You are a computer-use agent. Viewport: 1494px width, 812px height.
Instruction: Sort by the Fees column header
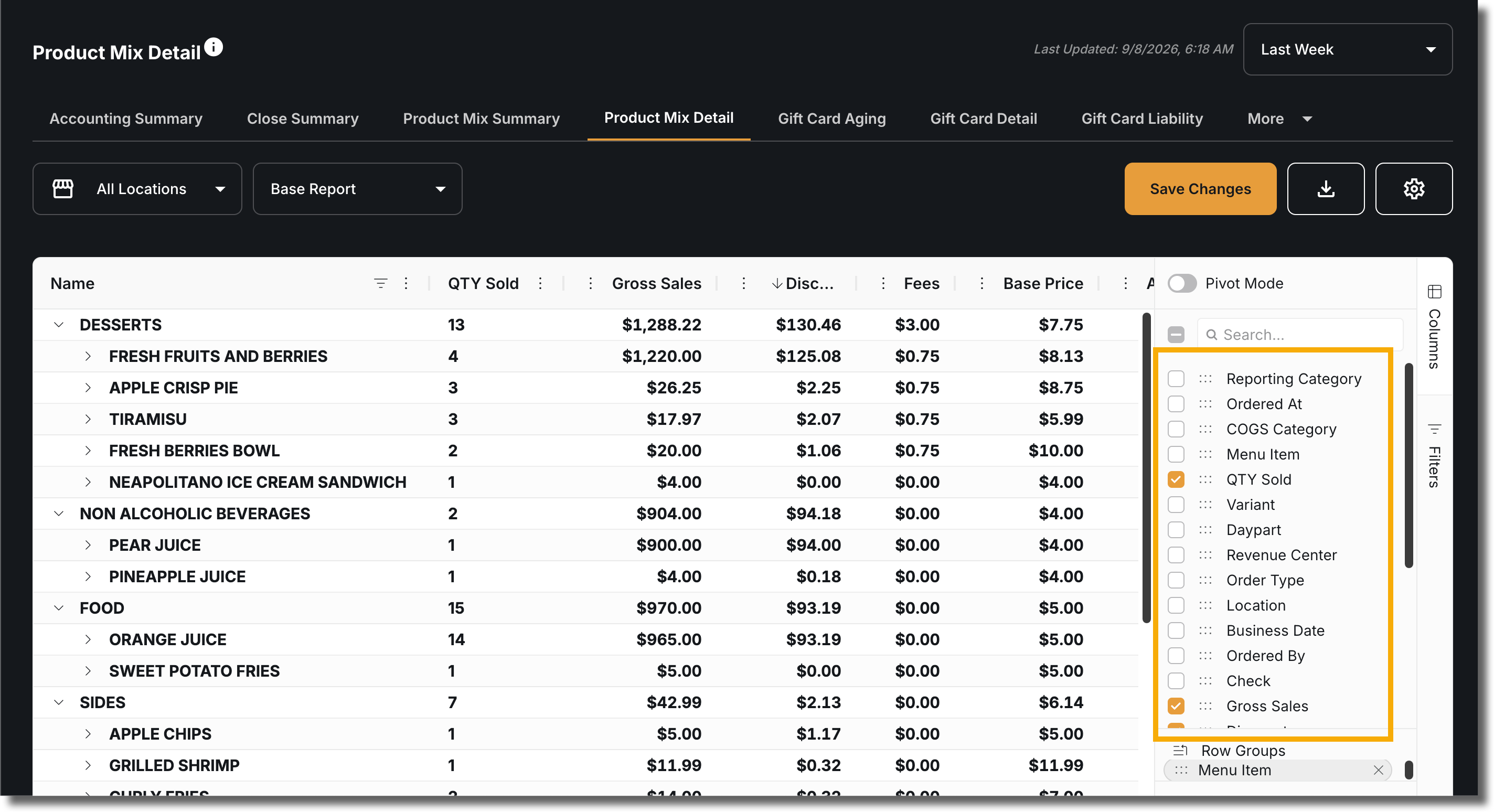click(922, 283)
